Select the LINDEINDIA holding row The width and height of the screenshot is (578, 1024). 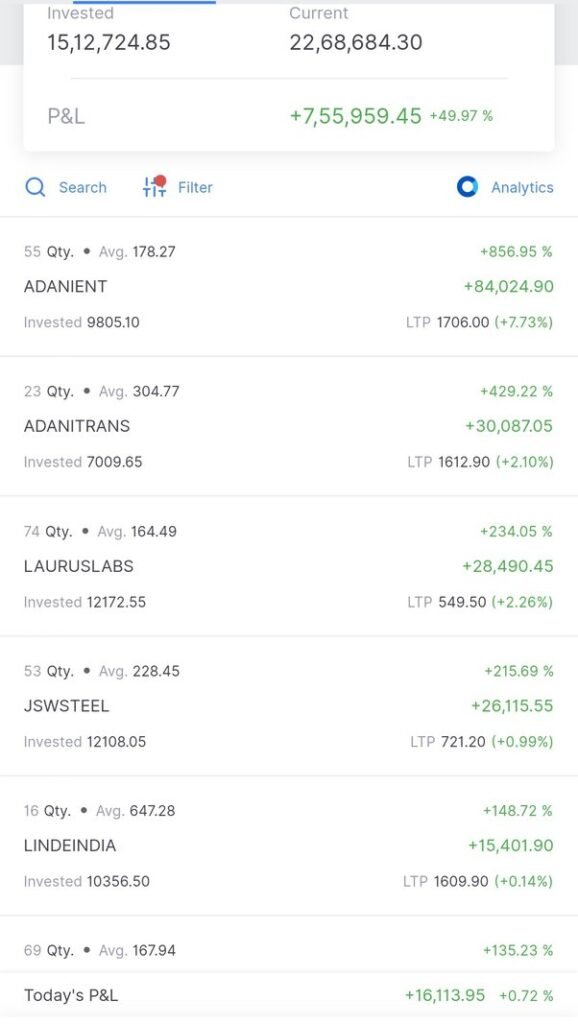289,846
